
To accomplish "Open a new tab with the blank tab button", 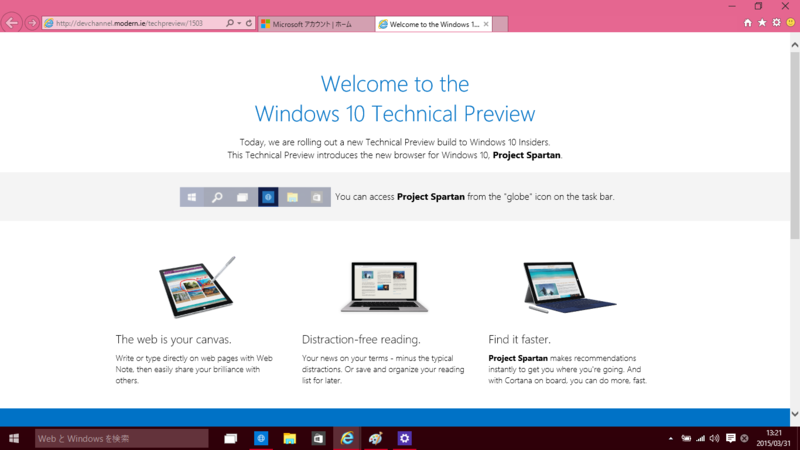I will point(500,24).
